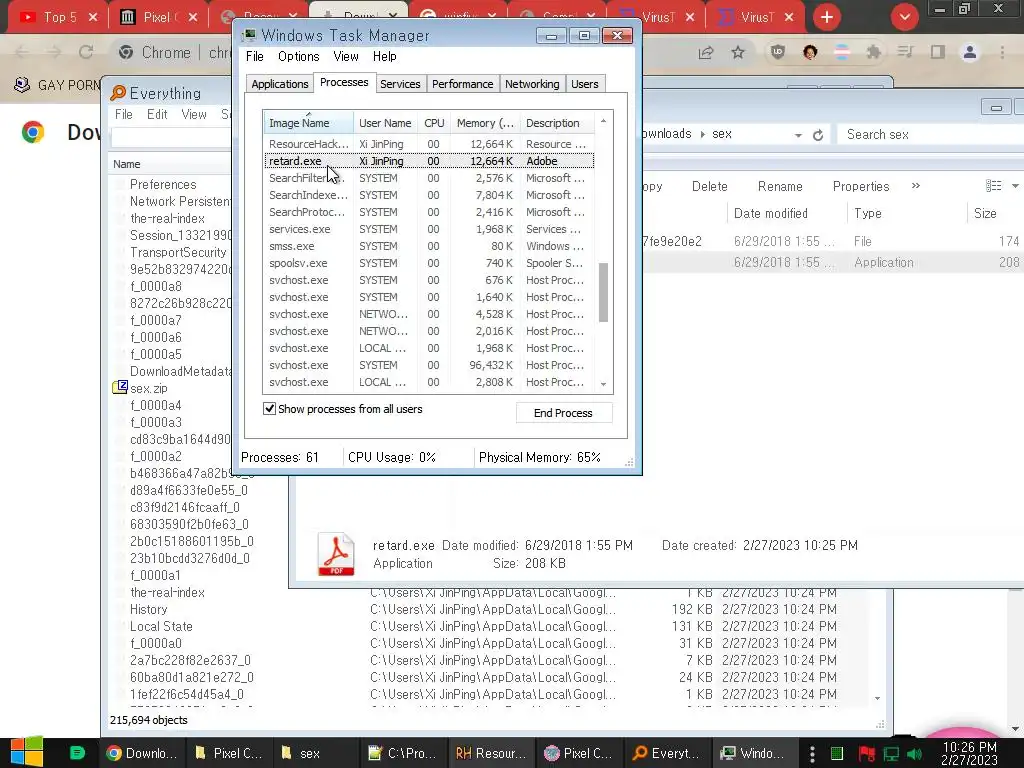Click Chrome's back arrow
This screenshot has width=1024, height=768.
[x=22, y=52]
